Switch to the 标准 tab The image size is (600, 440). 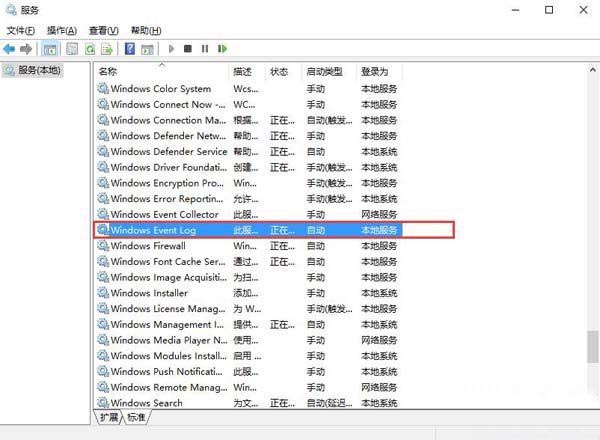pyautogui.click(x=136, y=417)
